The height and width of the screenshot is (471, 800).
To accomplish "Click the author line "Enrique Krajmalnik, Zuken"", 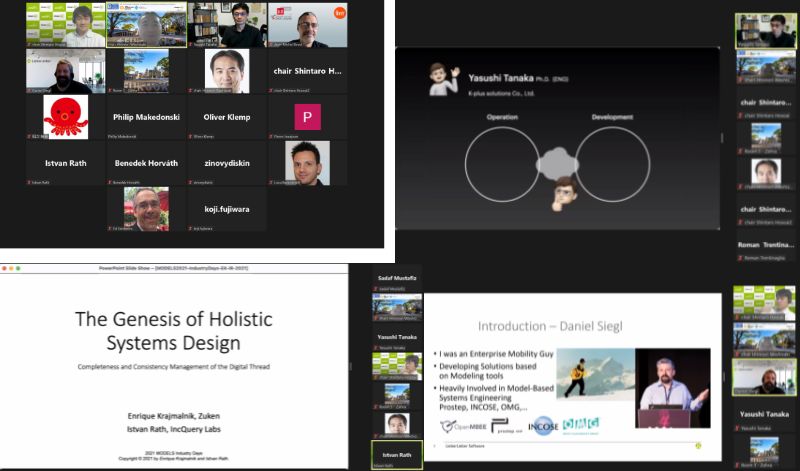I will [x=173, y=416].
